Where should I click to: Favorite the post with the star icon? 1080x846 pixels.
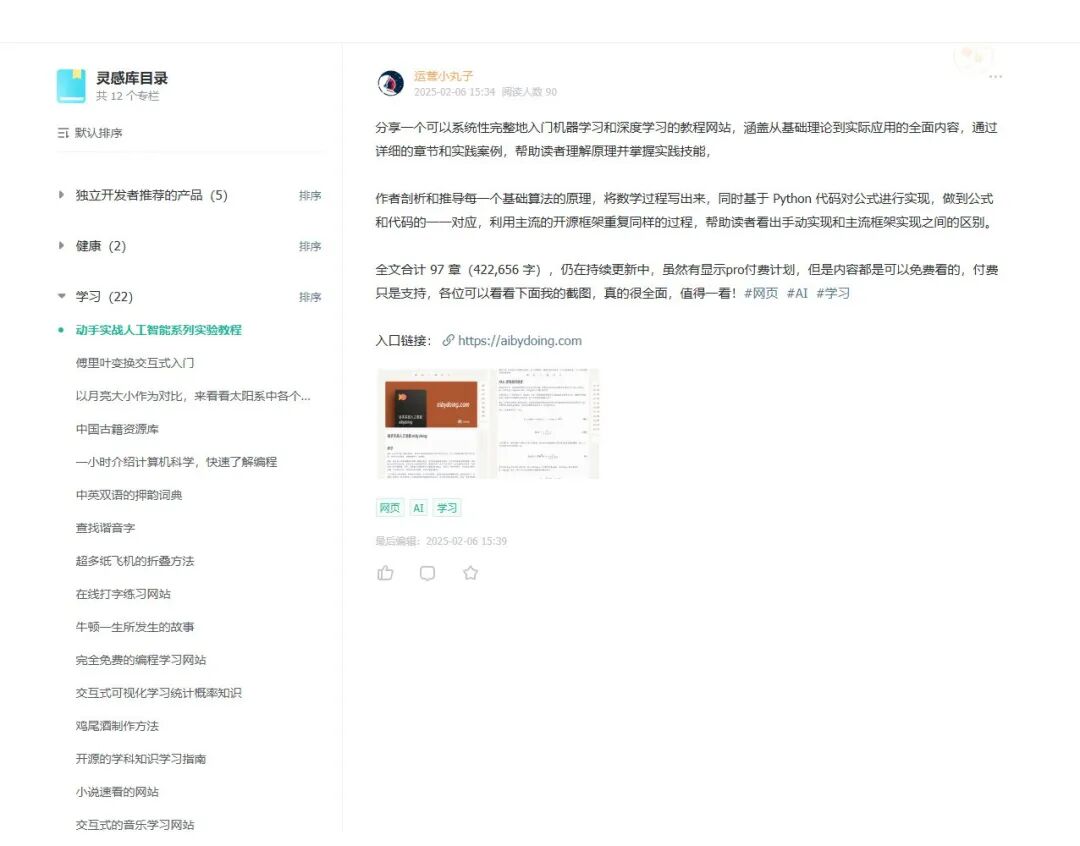470,573
